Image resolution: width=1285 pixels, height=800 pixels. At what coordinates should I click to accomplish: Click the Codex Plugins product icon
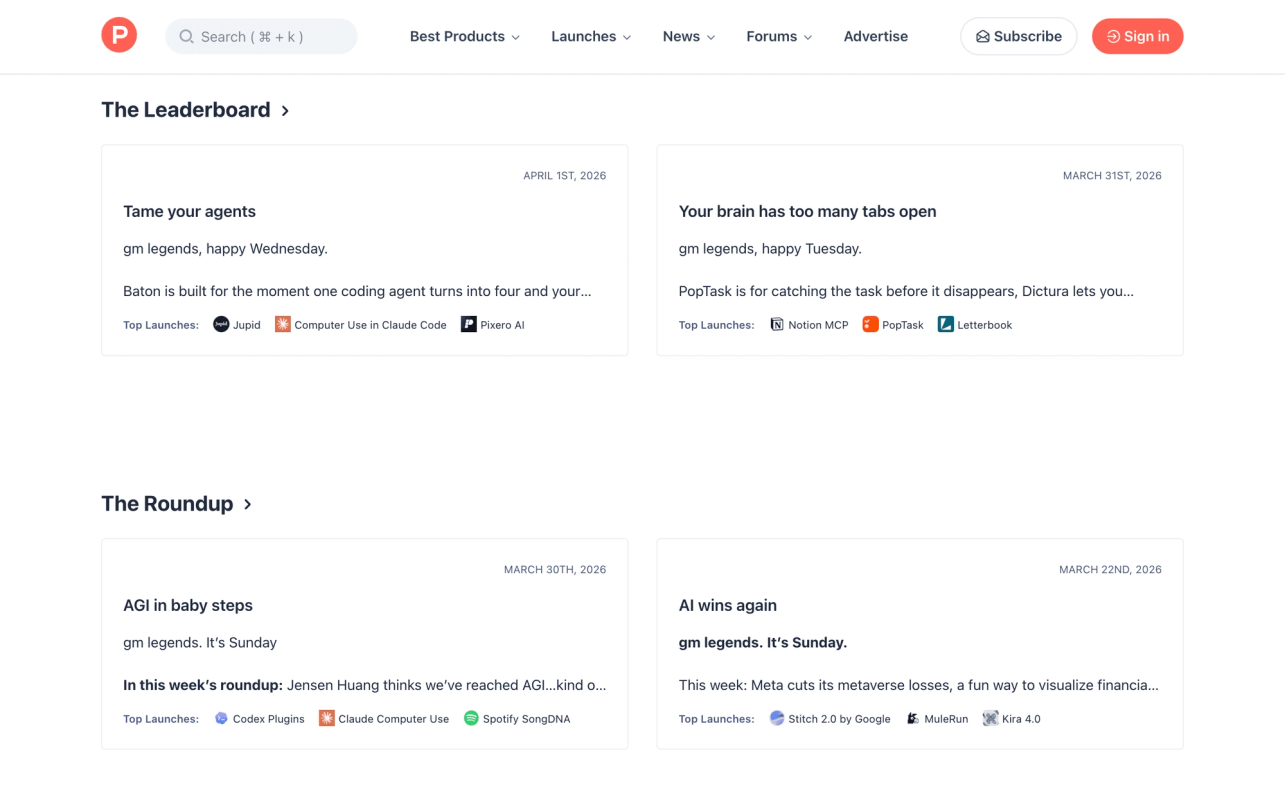[221, 718]
